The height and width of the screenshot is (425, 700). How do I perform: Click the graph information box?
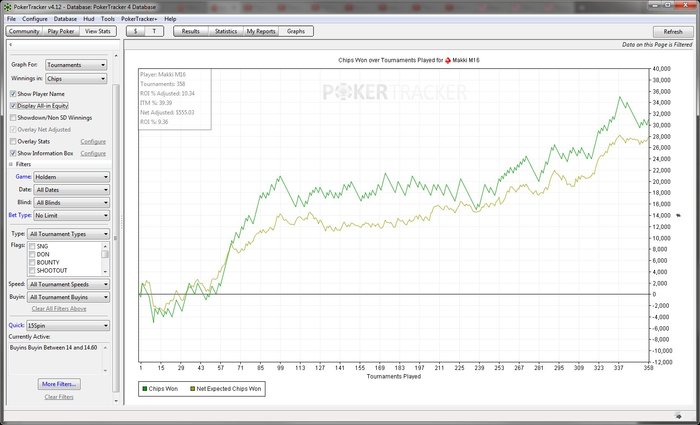(175, 99)
